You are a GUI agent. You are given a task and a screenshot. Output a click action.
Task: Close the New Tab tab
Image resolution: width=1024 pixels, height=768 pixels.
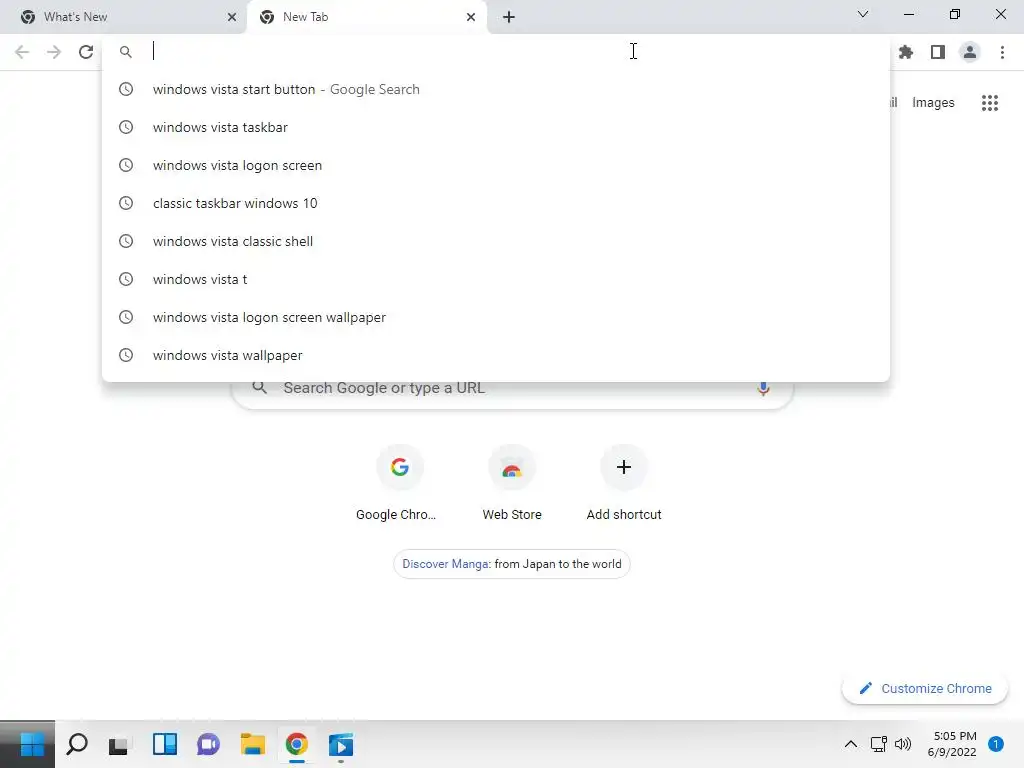471,17
